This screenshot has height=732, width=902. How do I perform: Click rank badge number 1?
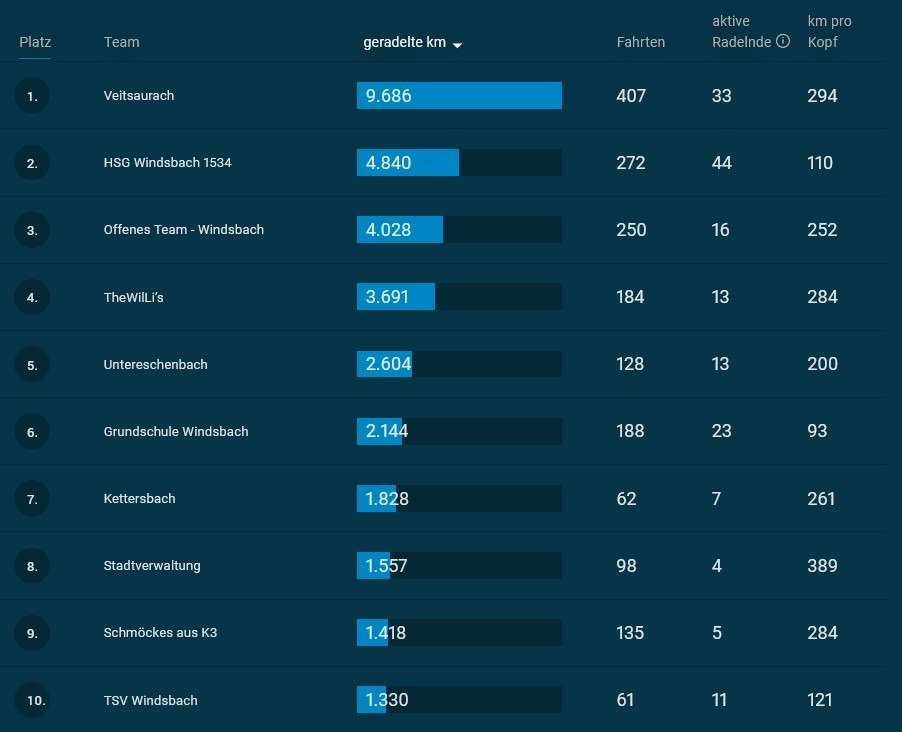(x=32, y=96)
